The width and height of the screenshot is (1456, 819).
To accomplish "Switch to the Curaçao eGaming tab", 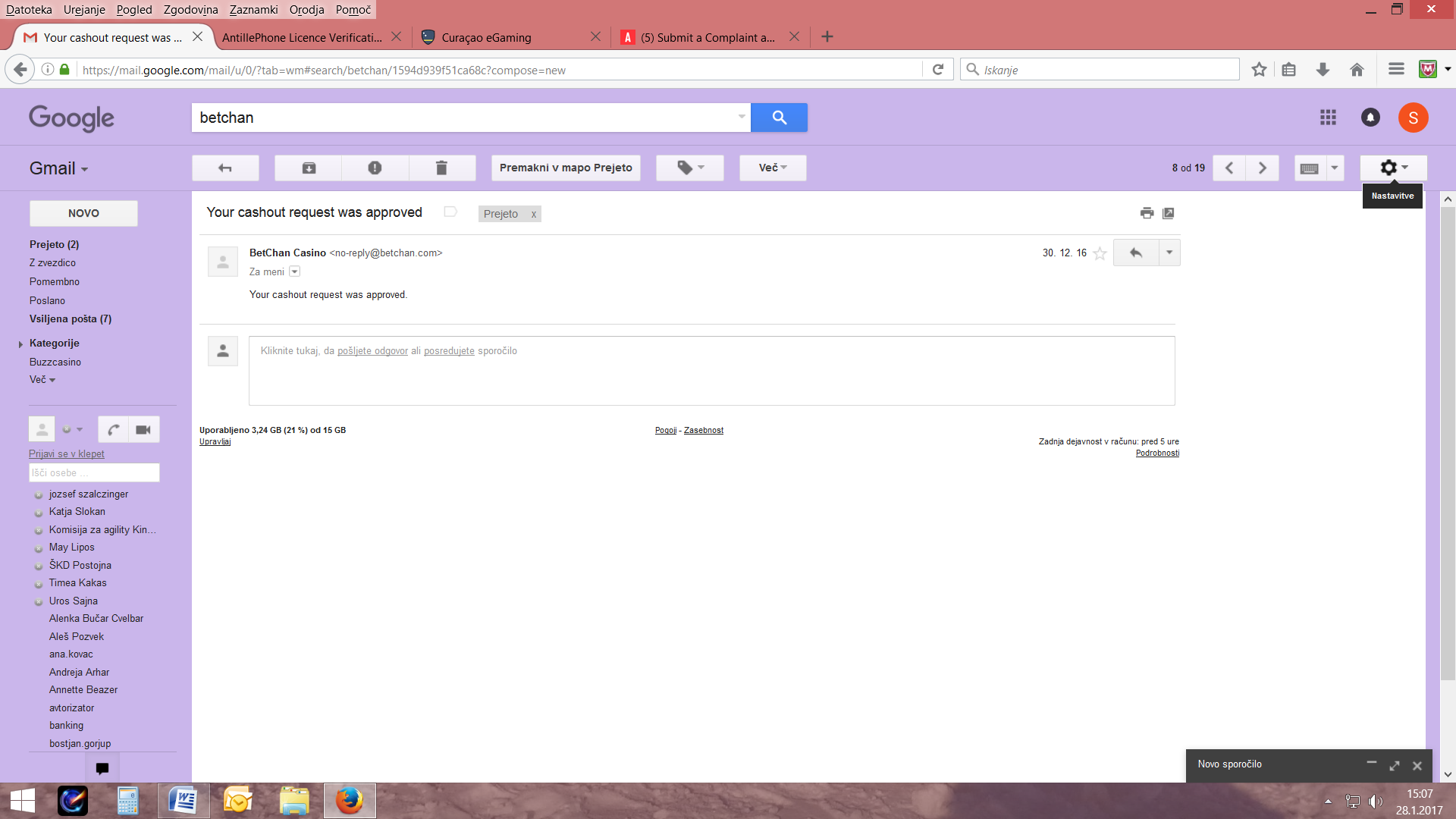I will (512, 37).
